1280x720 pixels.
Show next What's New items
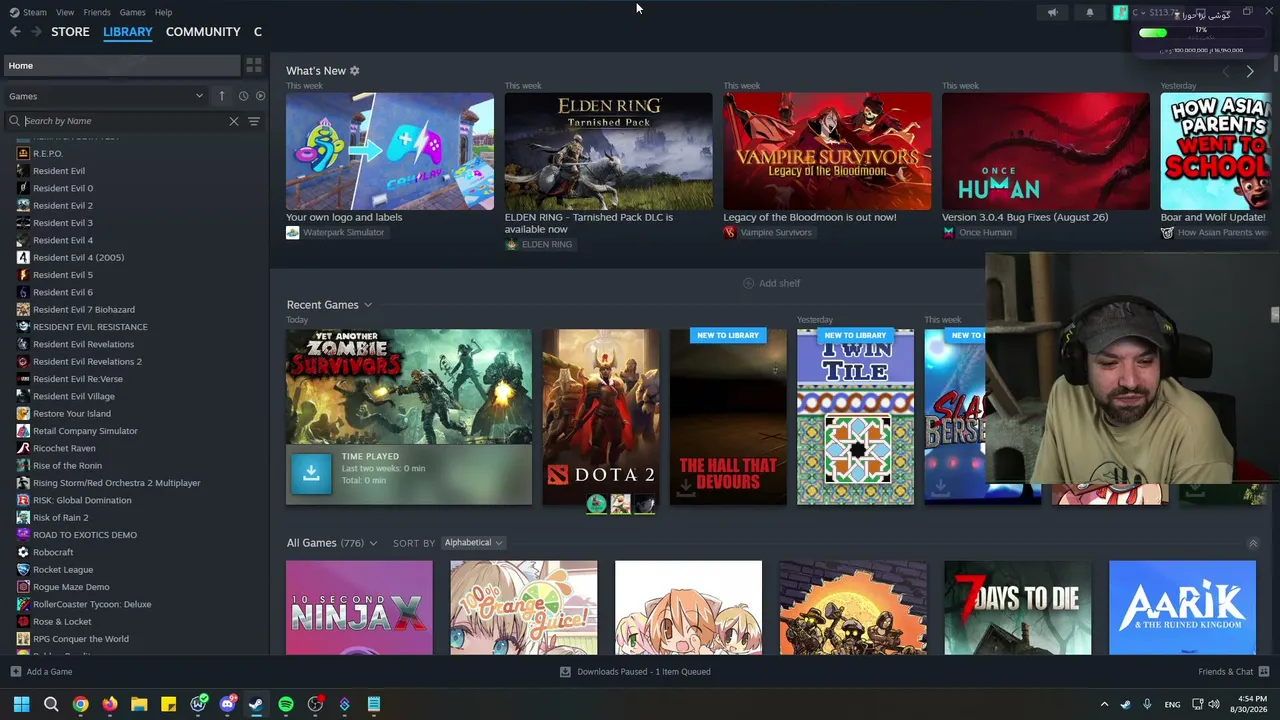[1249, 72]
